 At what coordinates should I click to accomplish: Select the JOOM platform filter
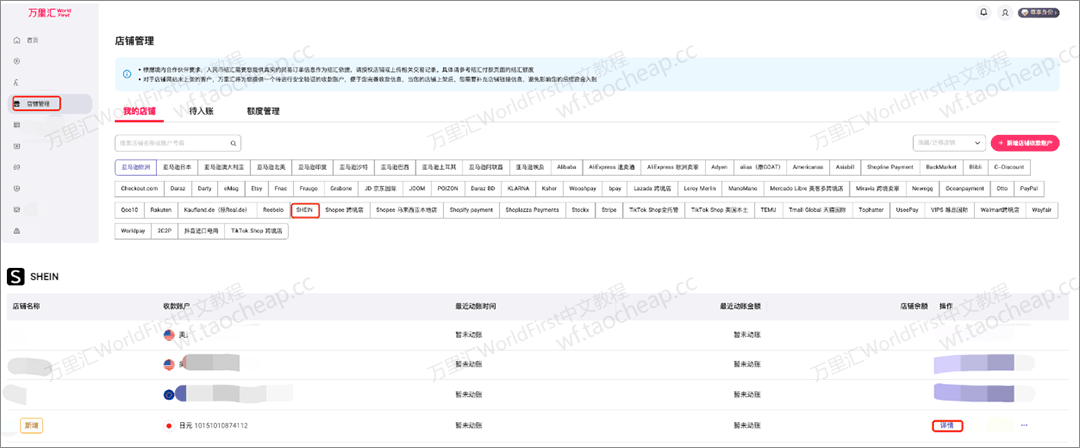(416, 188)
